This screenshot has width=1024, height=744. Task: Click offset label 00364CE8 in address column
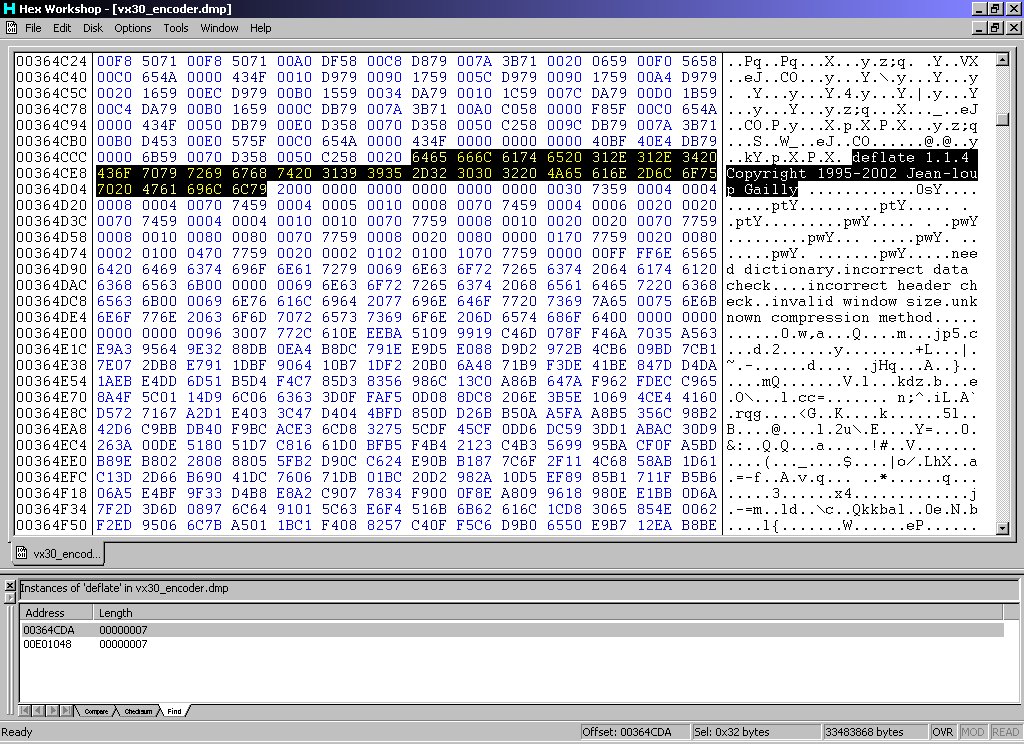[x=52, y=173]
